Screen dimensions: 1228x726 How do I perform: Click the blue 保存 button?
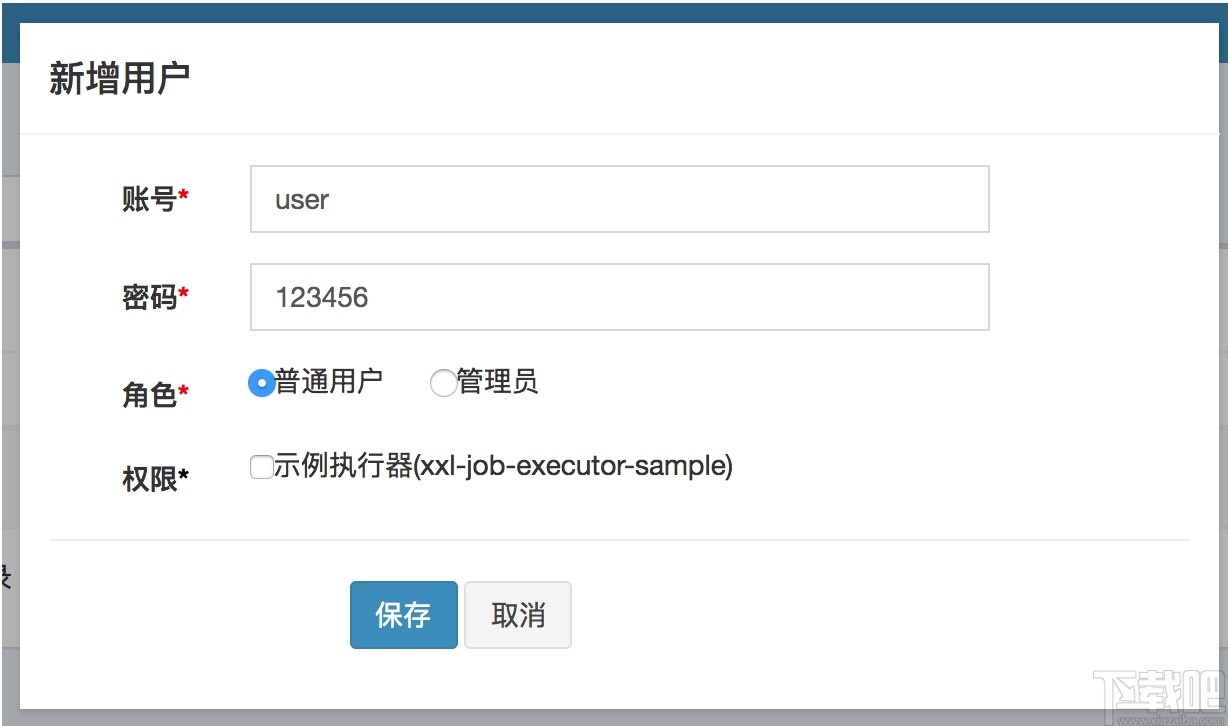tap(403, 614)
